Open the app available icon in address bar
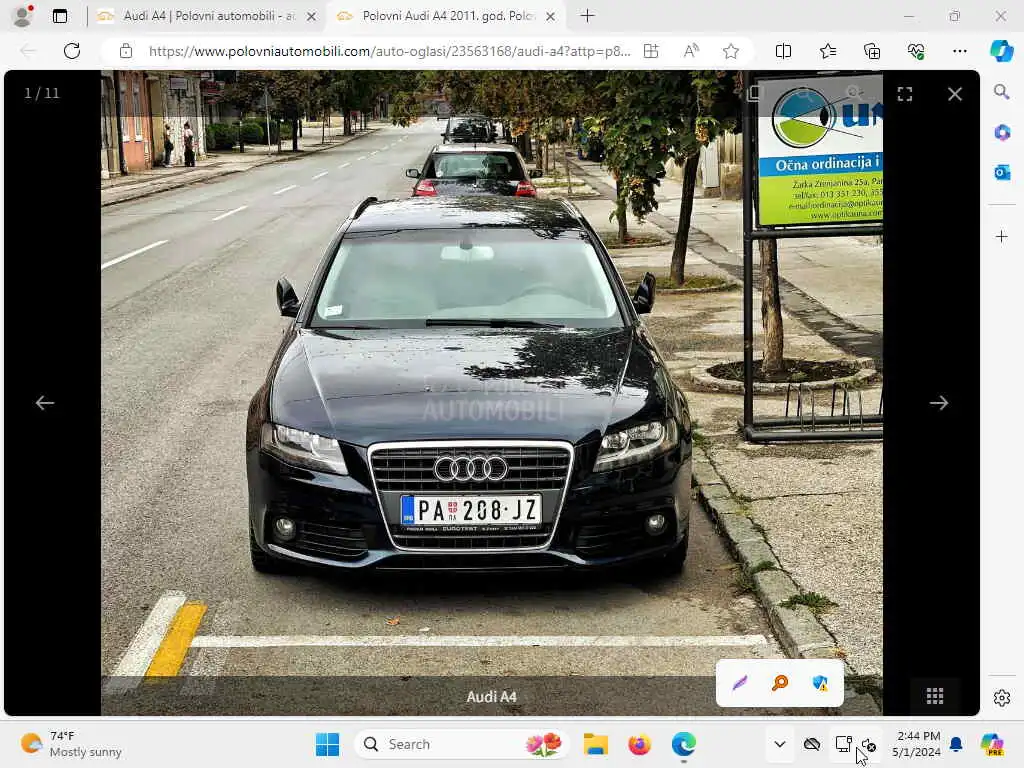 pyautogui.click(x=650, y=51)
